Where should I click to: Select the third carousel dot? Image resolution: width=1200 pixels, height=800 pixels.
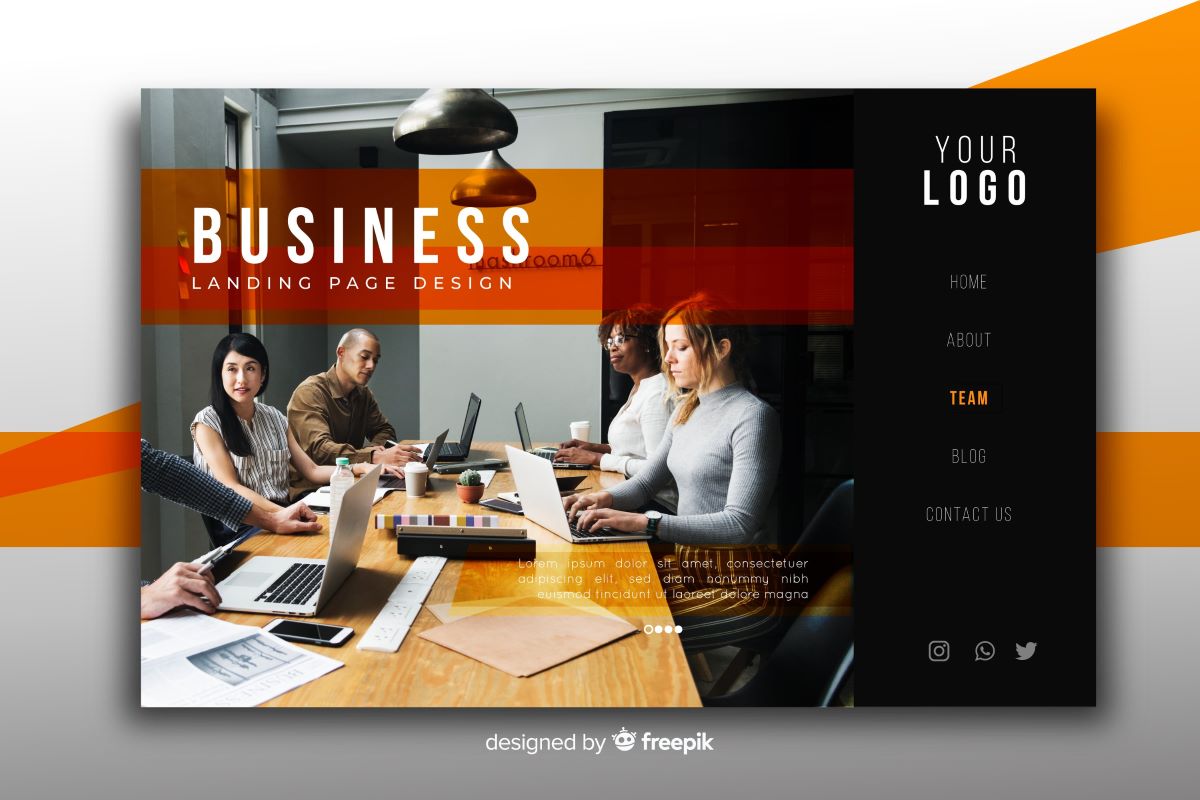click(668, 629)
